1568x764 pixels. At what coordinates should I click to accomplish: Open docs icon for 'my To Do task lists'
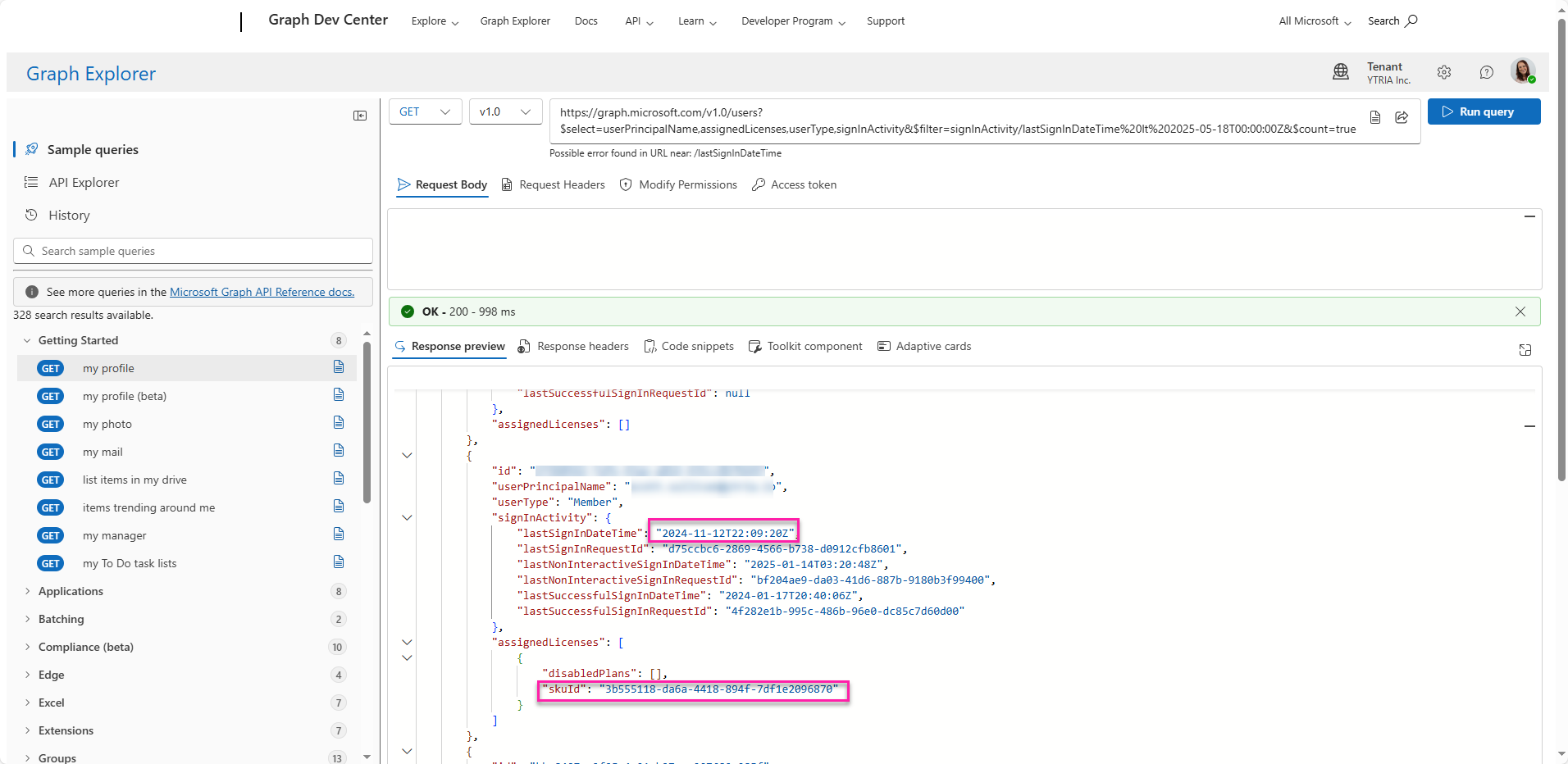(x=339, y=562)
